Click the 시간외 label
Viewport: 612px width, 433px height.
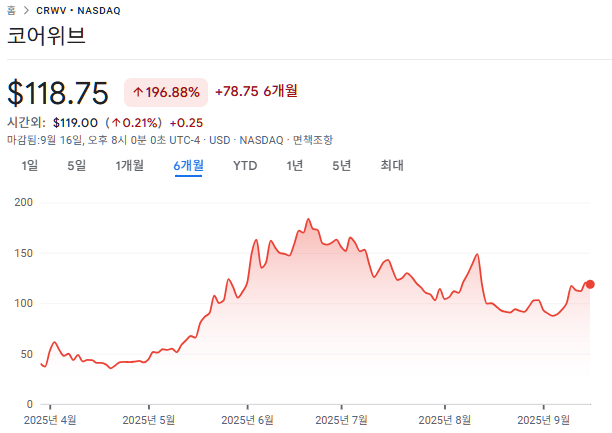(x=26, y=123)
